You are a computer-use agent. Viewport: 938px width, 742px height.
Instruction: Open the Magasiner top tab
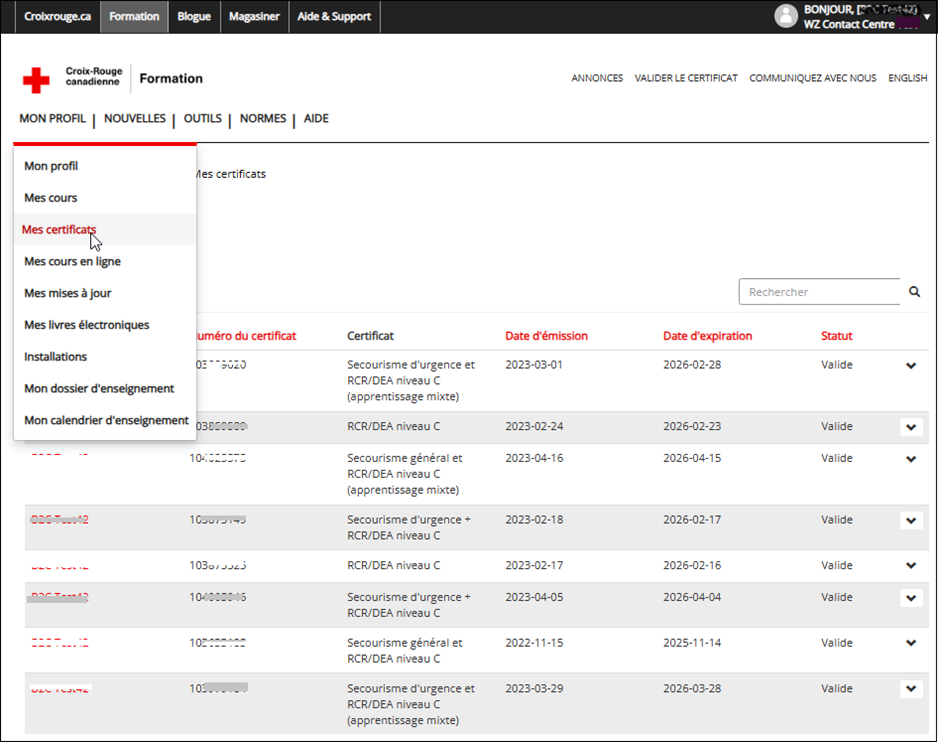tap(254, 17)
